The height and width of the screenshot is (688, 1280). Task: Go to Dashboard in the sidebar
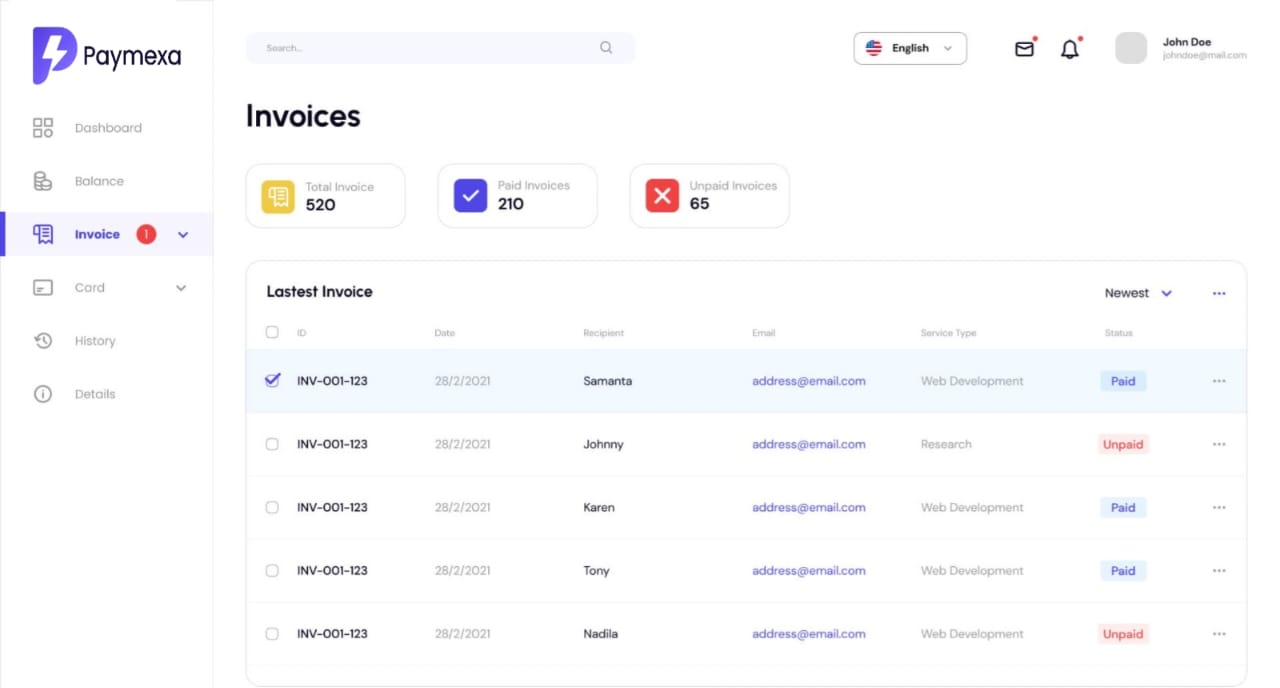[x=107, y=128]
